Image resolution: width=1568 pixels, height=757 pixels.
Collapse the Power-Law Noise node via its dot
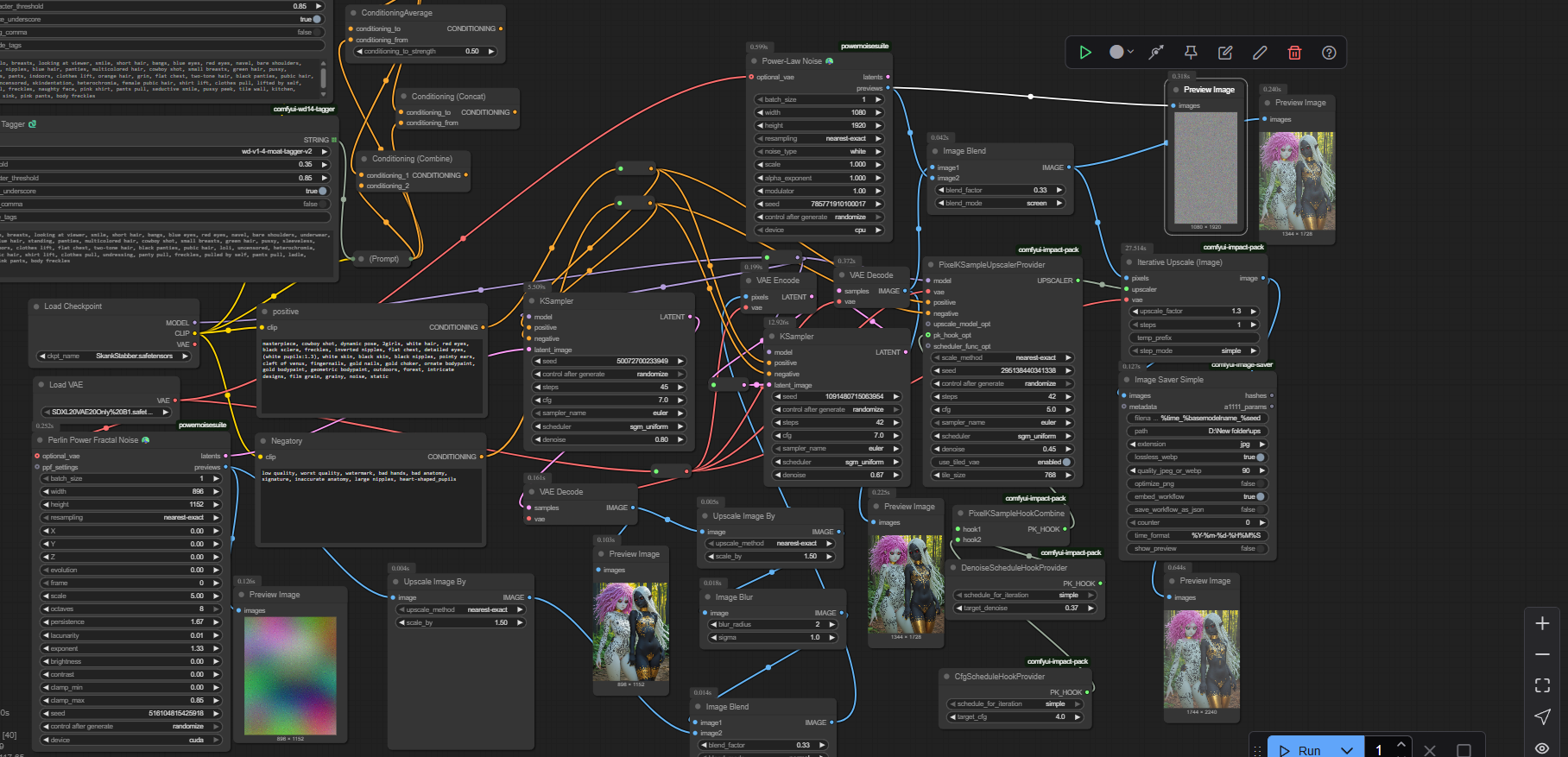[753, 61]
